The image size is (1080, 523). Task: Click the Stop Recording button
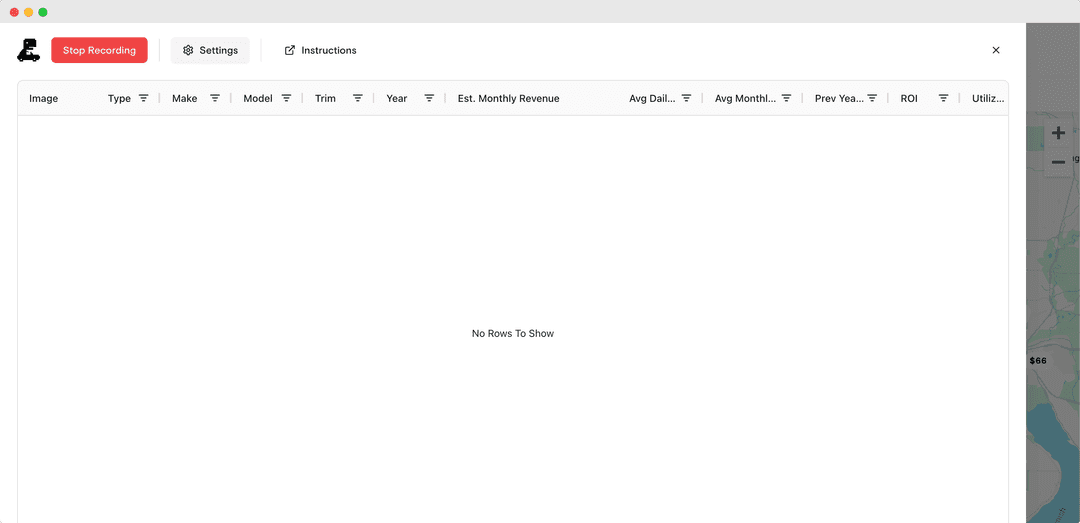pos(99,50)
